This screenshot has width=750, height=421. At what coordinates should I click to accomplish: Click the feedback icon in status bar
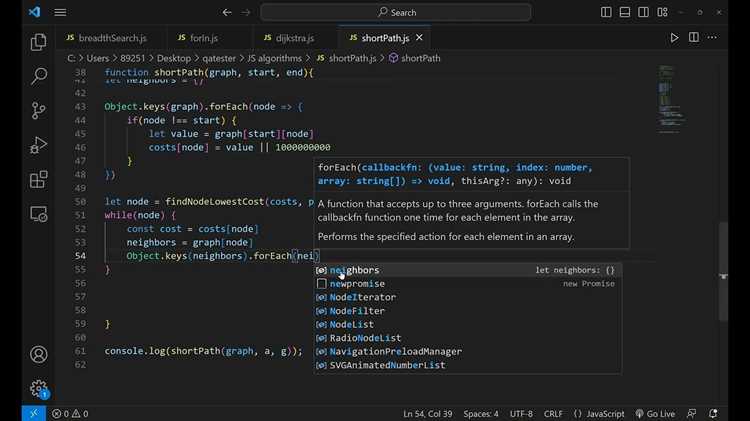click(x=692, y=414)
